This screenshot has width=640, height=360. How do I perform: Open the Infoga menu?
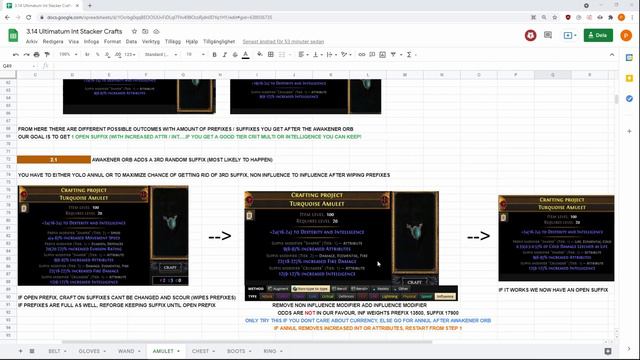(91, 42)
